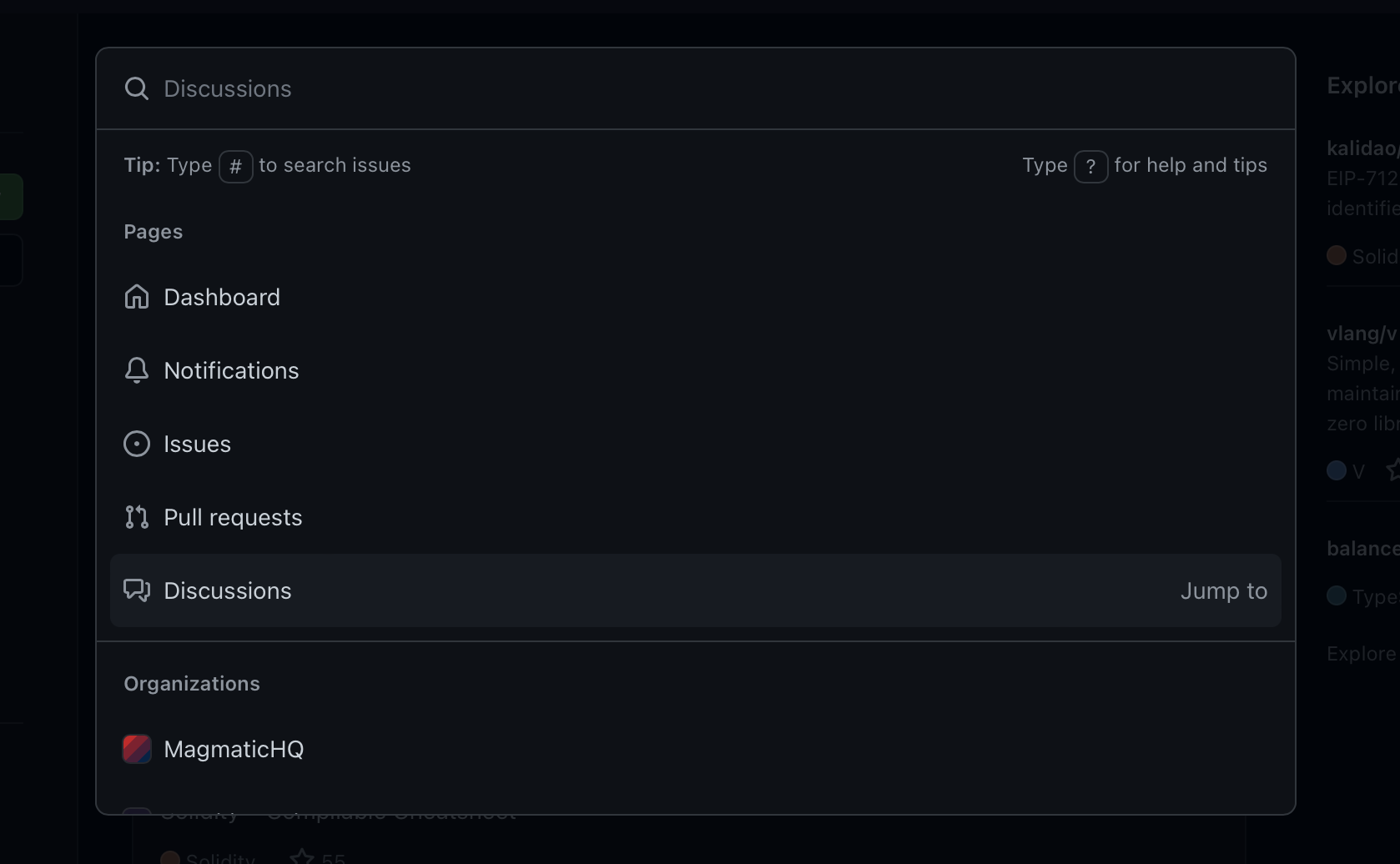Open the MagmaticHQ organization avatar
This screenshot has height=864, width=1400.
coord(136,748)
